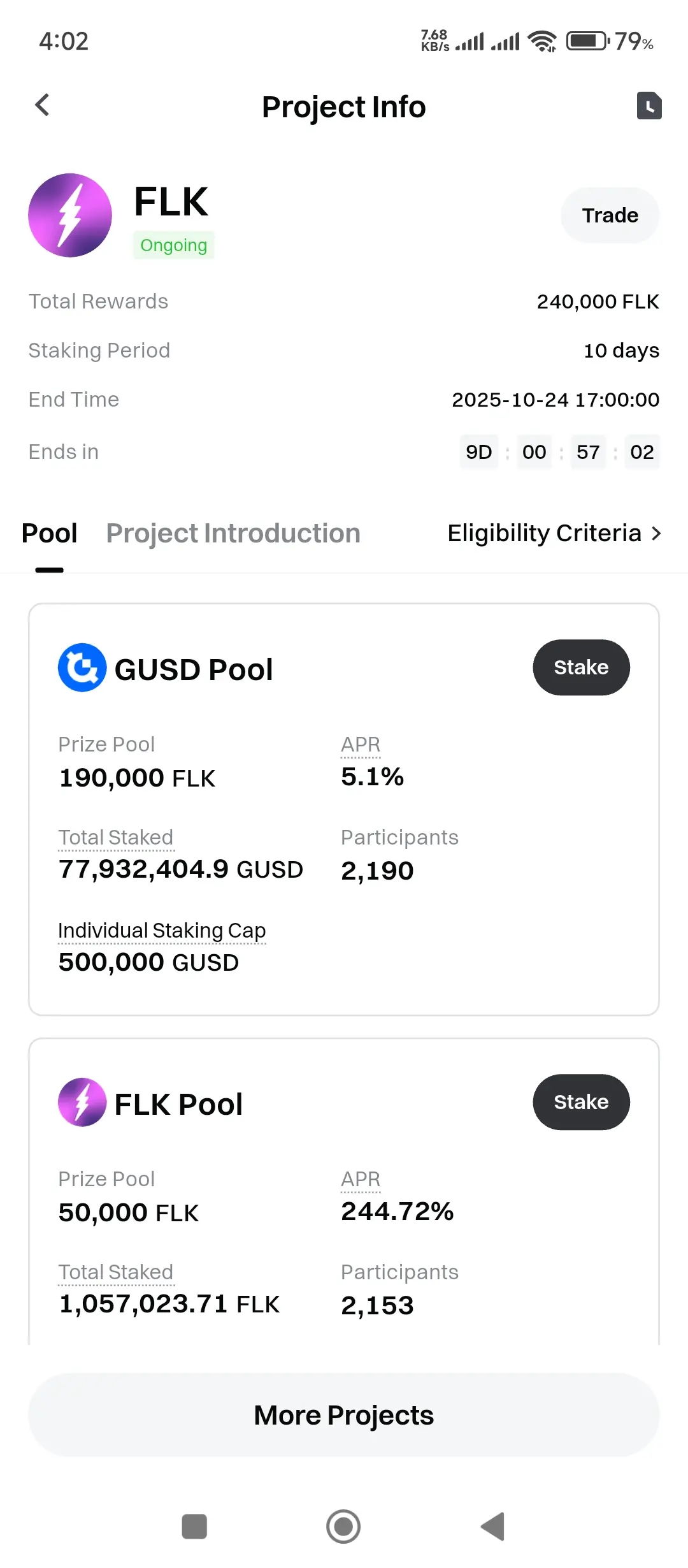Tap GUSD Pool Total Staked label
This screenshot has height=1568, width=688.
[x=116, y=838]
